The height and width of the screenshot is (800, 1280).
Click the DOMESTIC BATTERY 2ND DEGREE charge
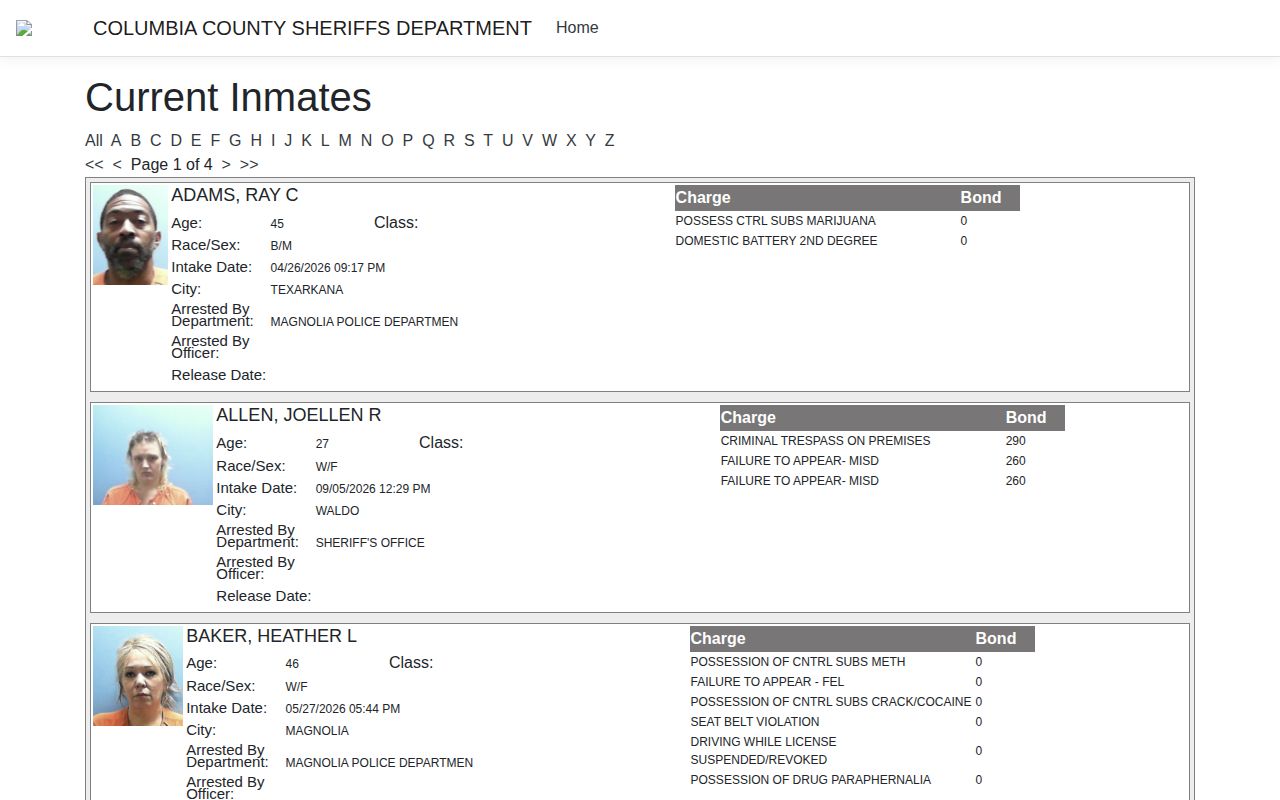pos(777,241)
